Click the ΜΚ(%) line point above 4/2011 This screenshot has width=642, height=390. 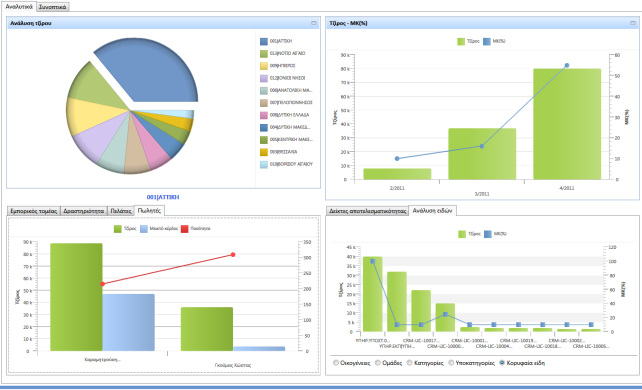point(567,65)
